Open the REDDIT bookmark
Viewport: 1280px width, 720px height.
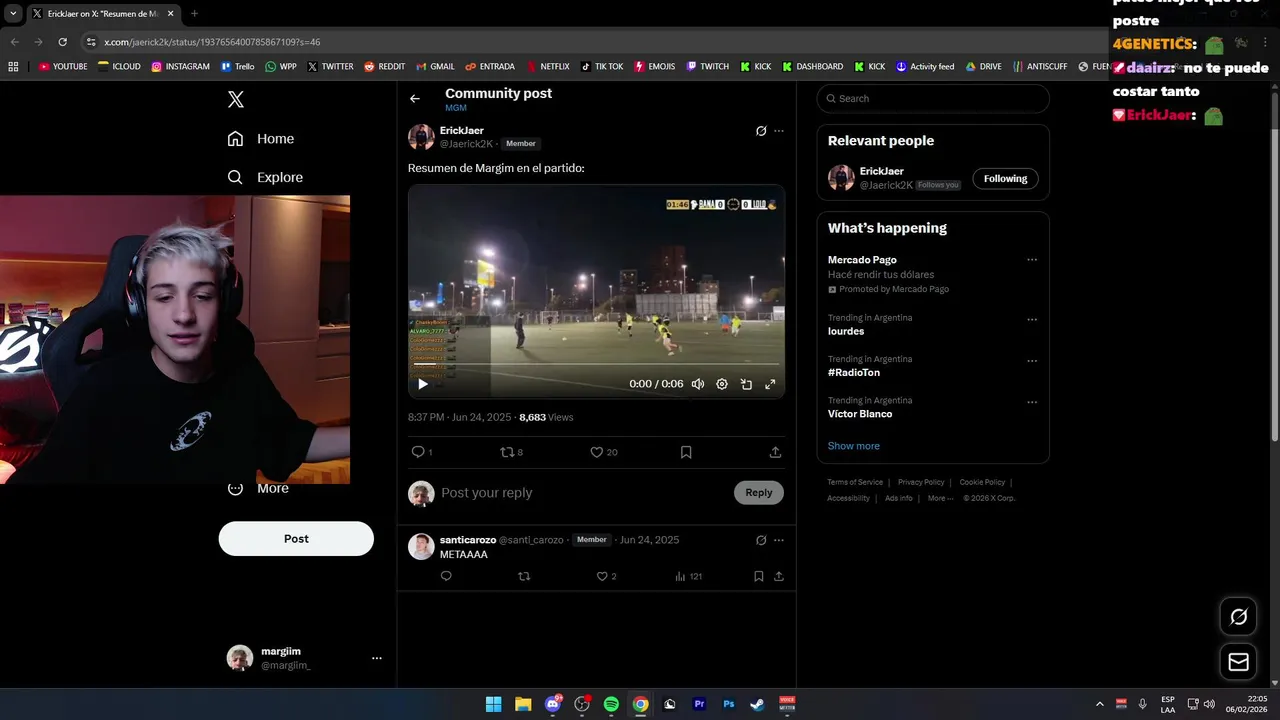[x=385, y=67]
